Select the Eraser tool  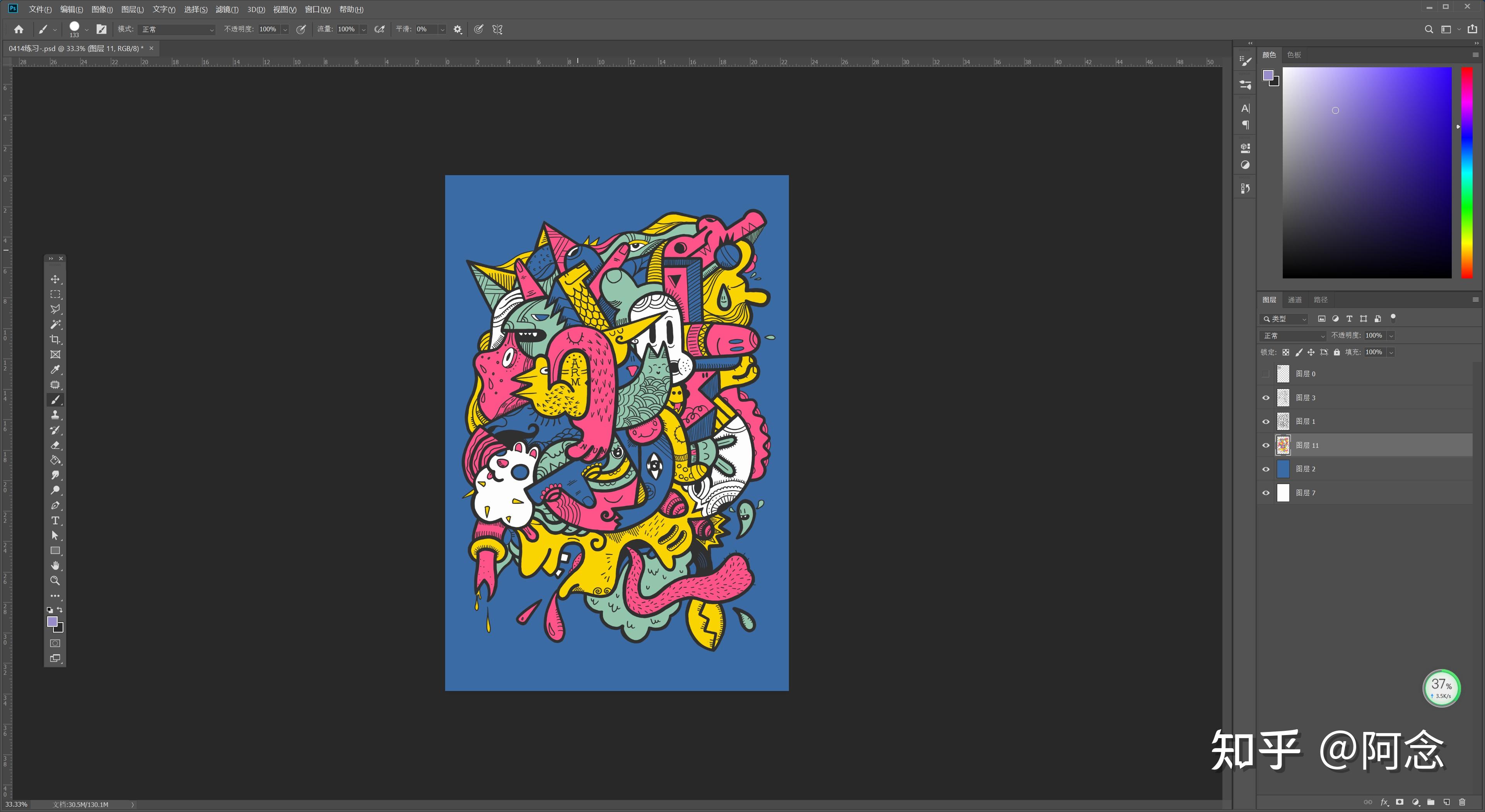point(55,445)
